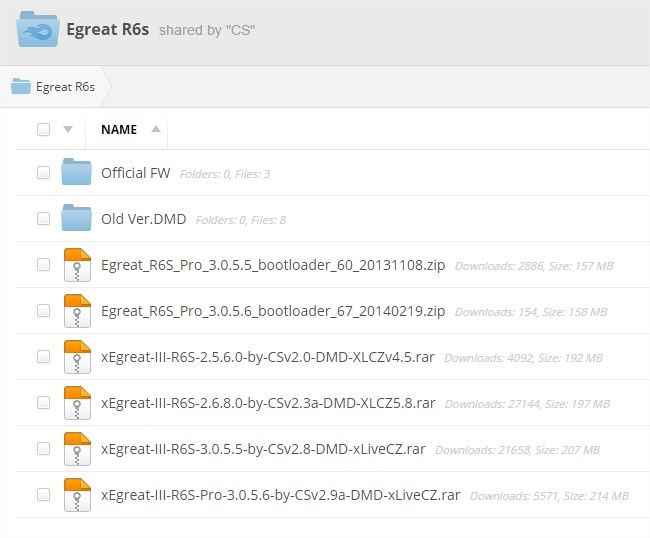
Task: Click the Official FW folder icon
Action: 76,171
